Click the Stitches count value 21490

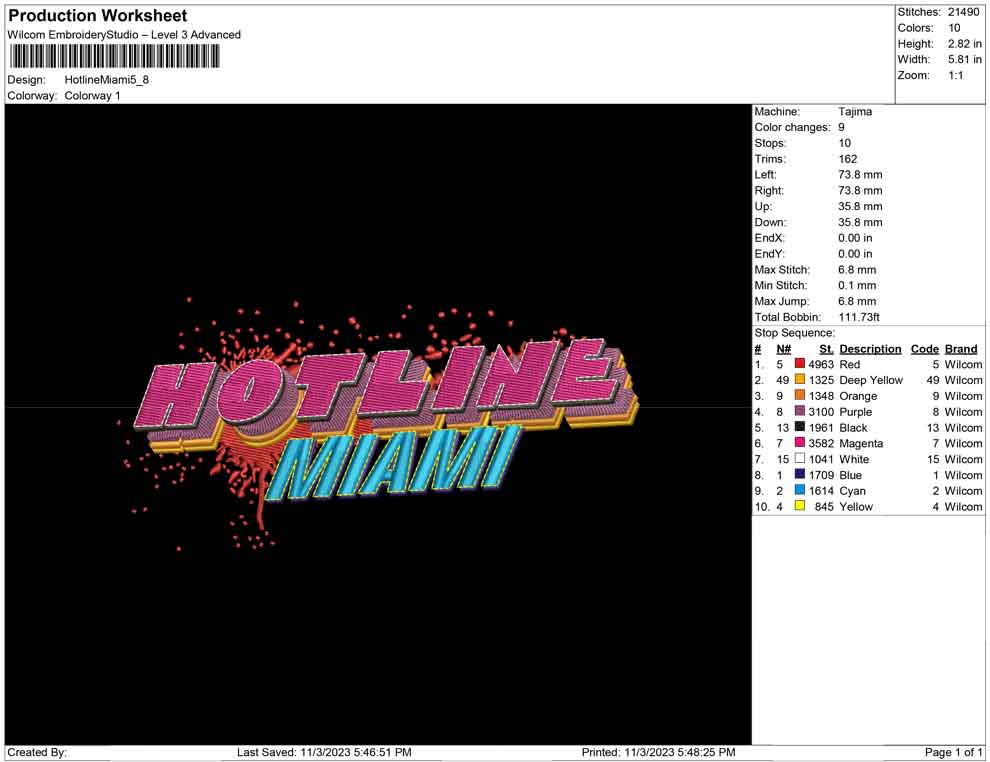click(x=965, y=12)
